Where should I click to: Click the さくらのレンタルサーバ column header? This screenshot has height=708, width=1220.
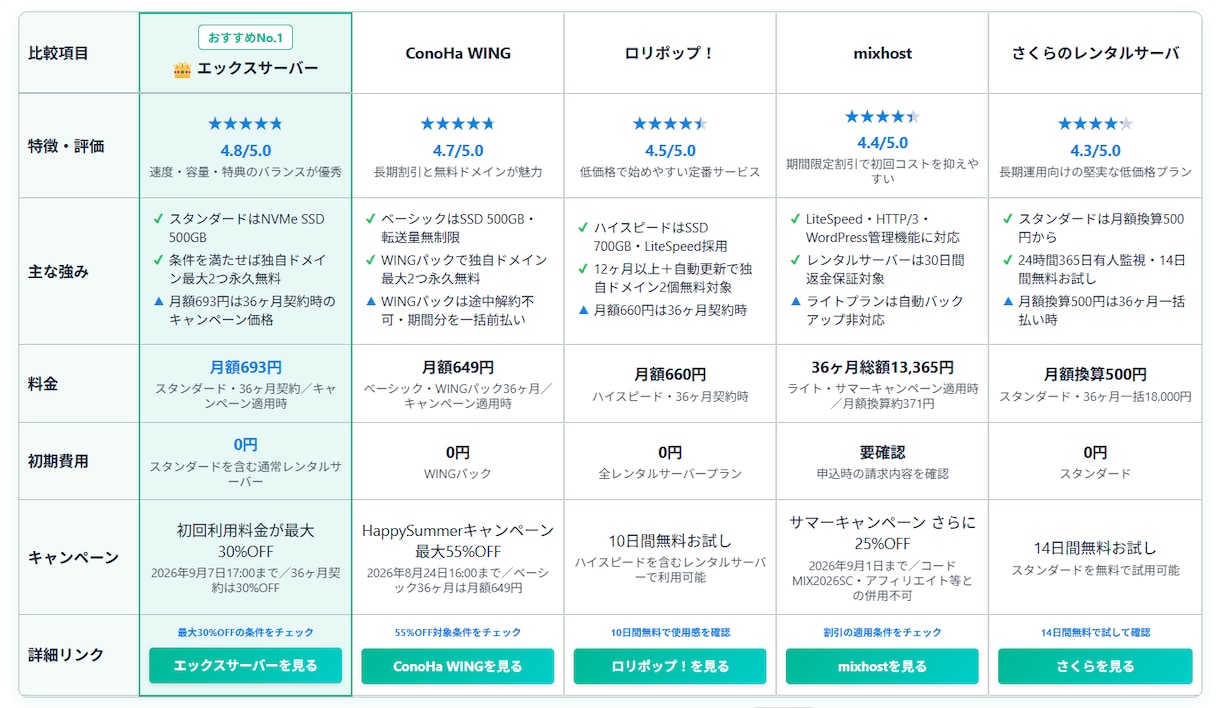coord(1095,53)
